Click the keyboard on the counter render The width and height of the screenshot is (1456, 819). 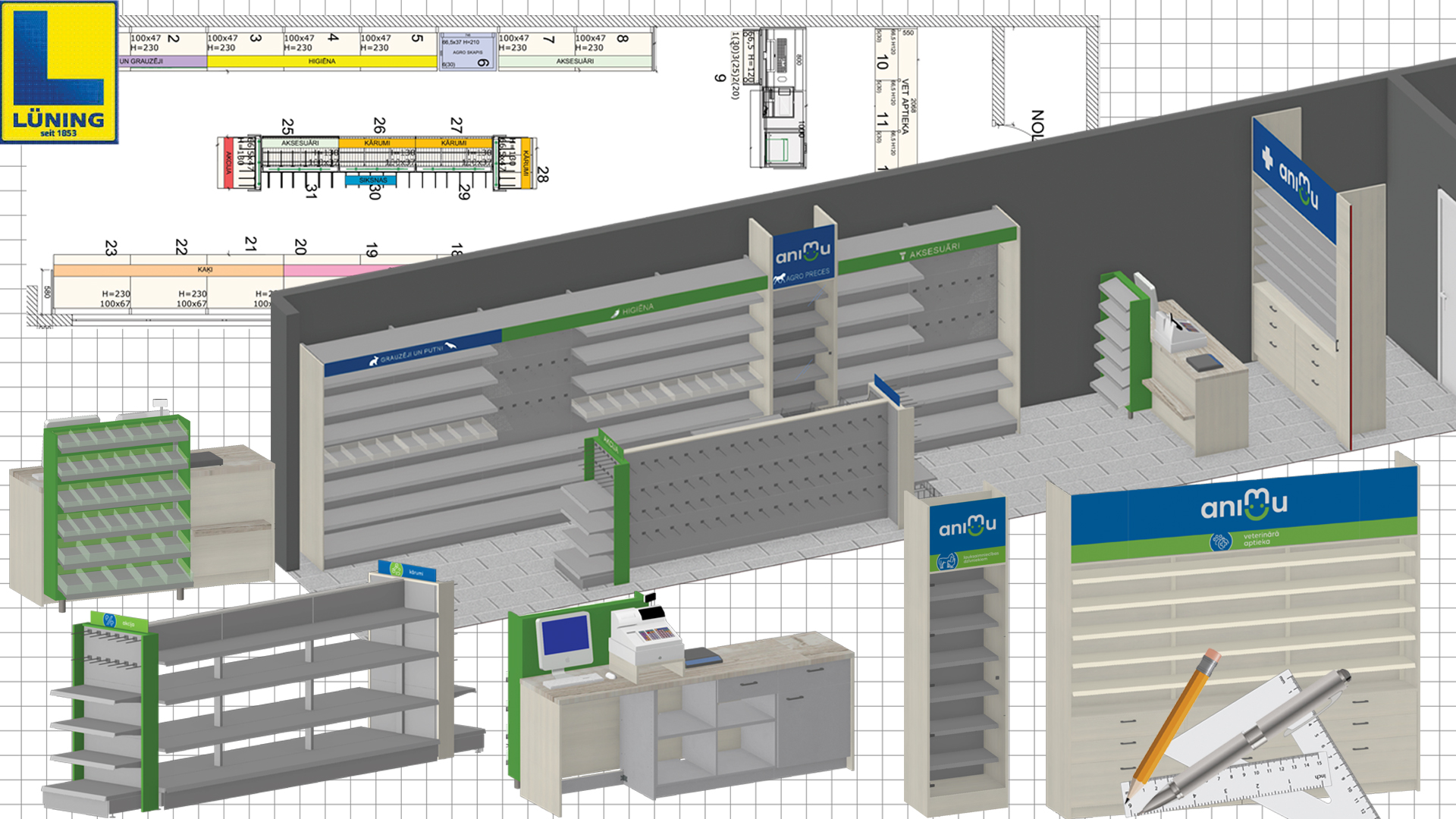(x=573, y=679)
